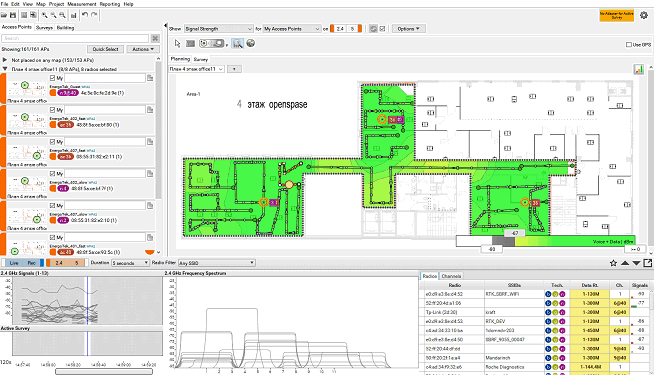
Task: Open project via folder icon
Action: 4,15
